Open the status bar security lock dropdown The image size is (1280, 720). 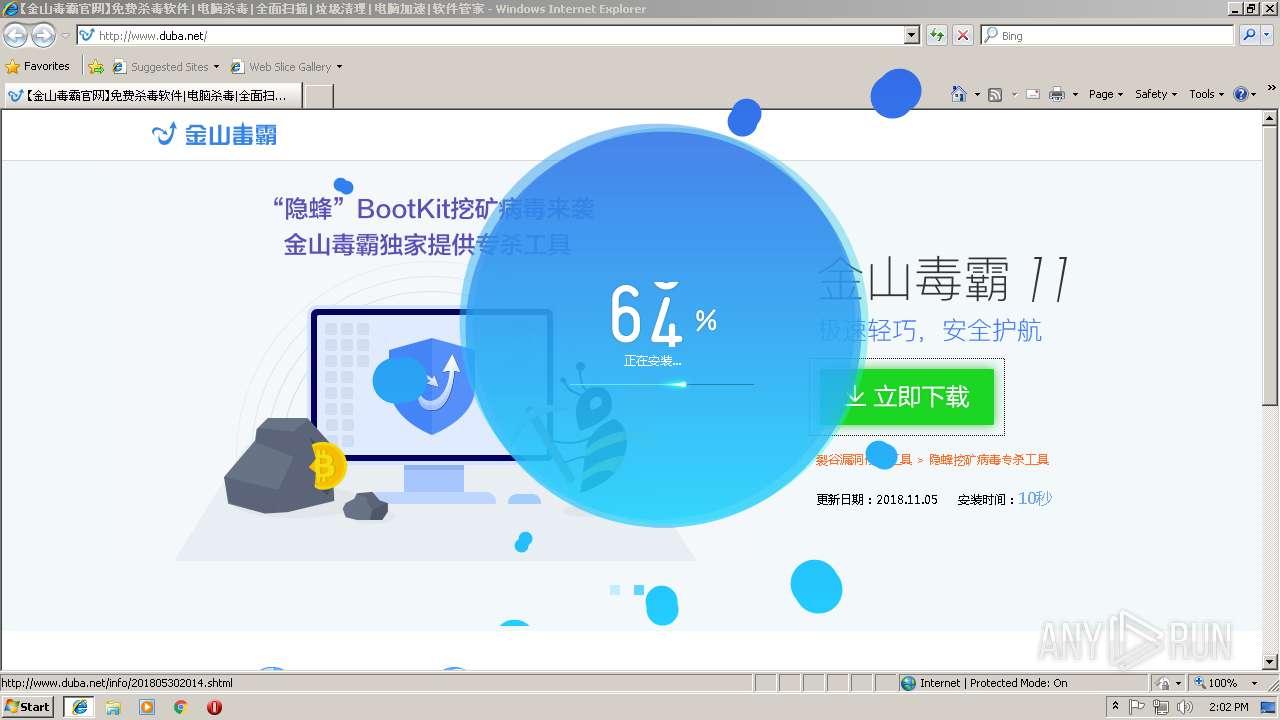(1169, 683)
